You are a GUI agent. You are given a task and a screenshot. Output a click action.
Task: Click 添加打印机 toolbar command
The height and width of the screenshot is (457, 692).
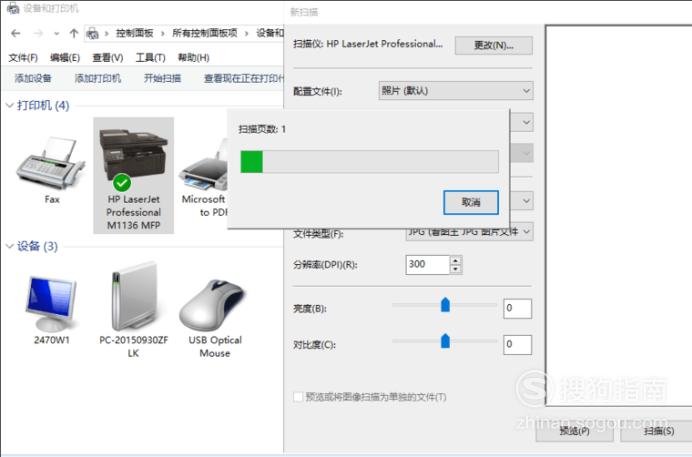click(98, 79)
